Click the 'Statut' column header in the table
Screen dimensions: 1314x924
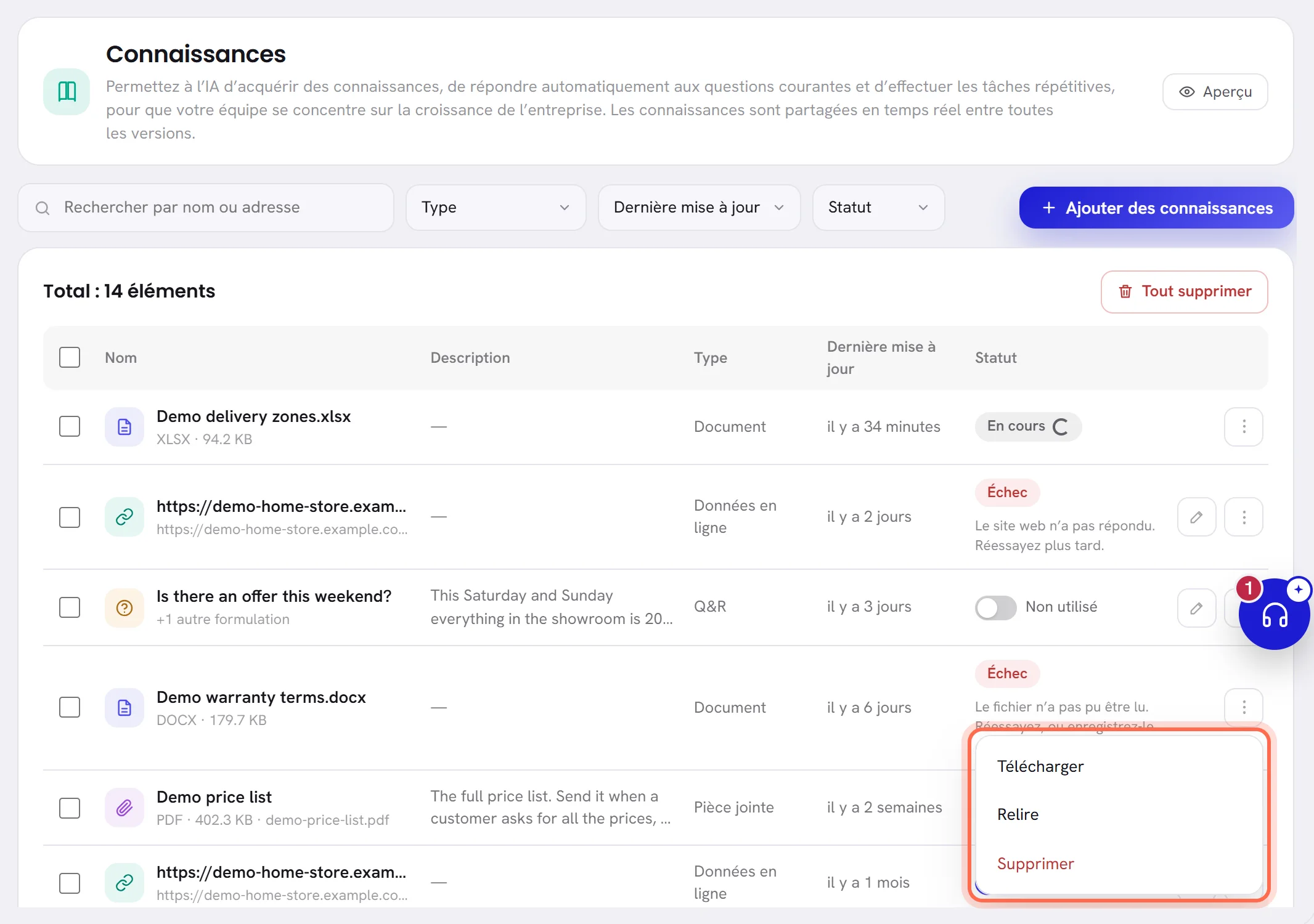(x=995, y=358)
